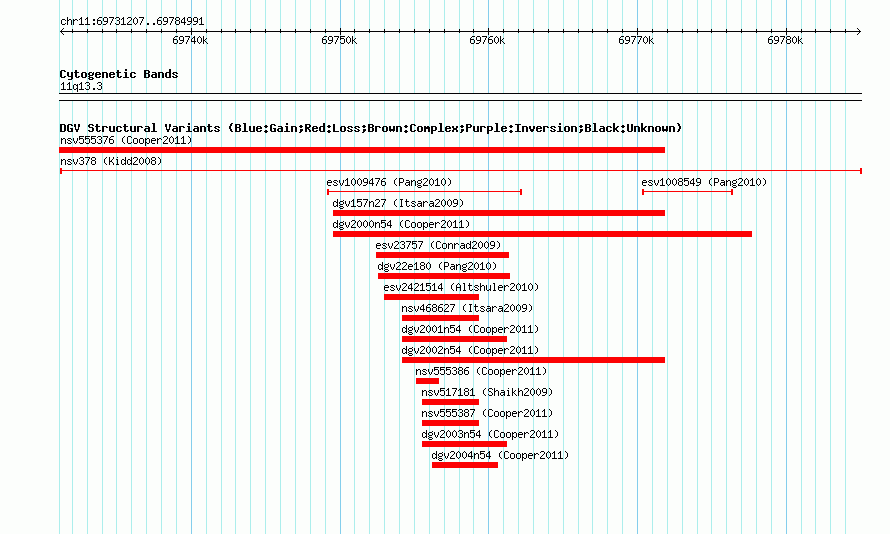Click the esv2421514 red bar
The height and width of the screenshot is (534, 890).
click(431, 297)
